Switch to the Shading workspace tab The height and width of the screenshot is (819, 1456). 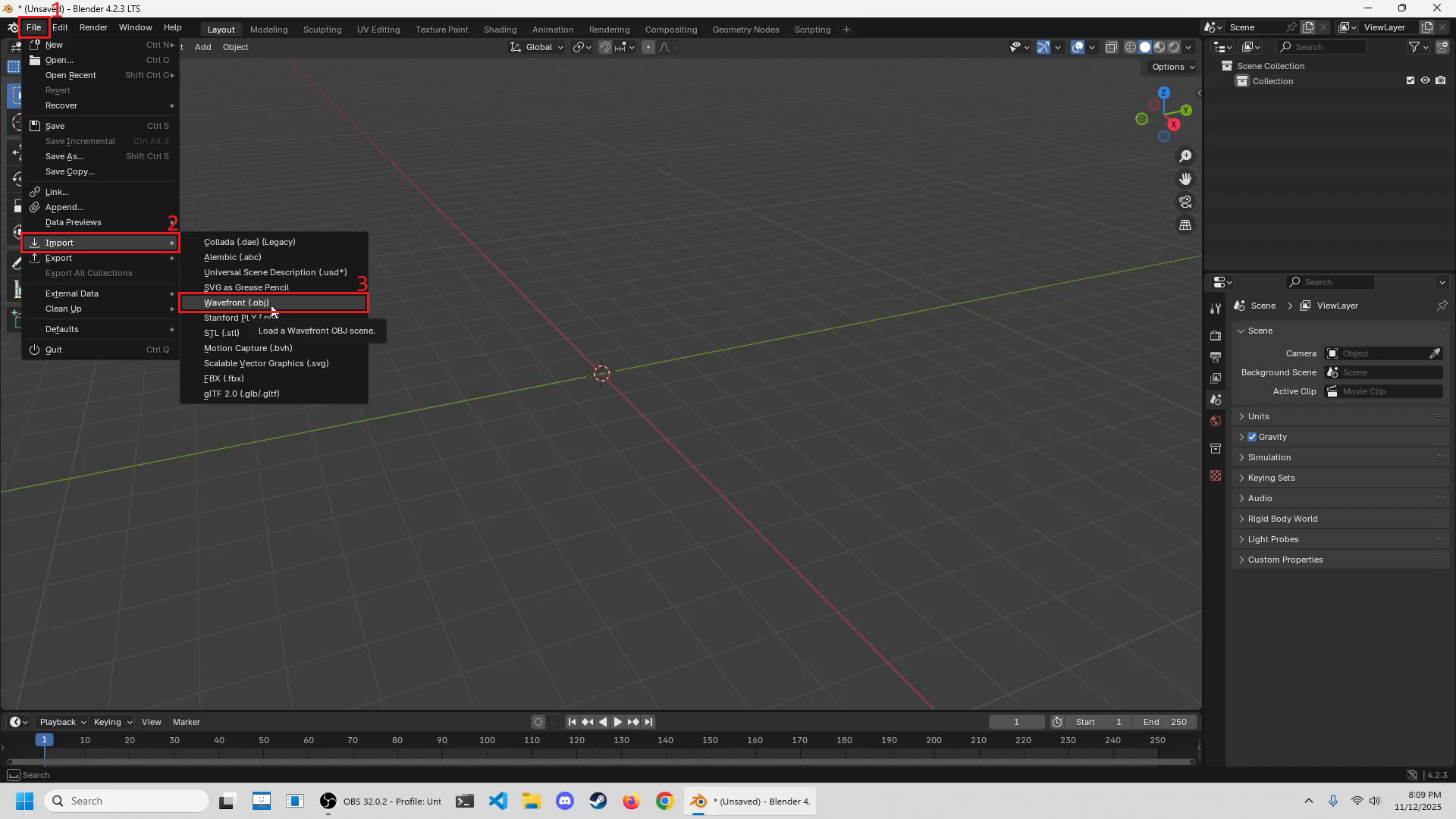coord(500,30)
